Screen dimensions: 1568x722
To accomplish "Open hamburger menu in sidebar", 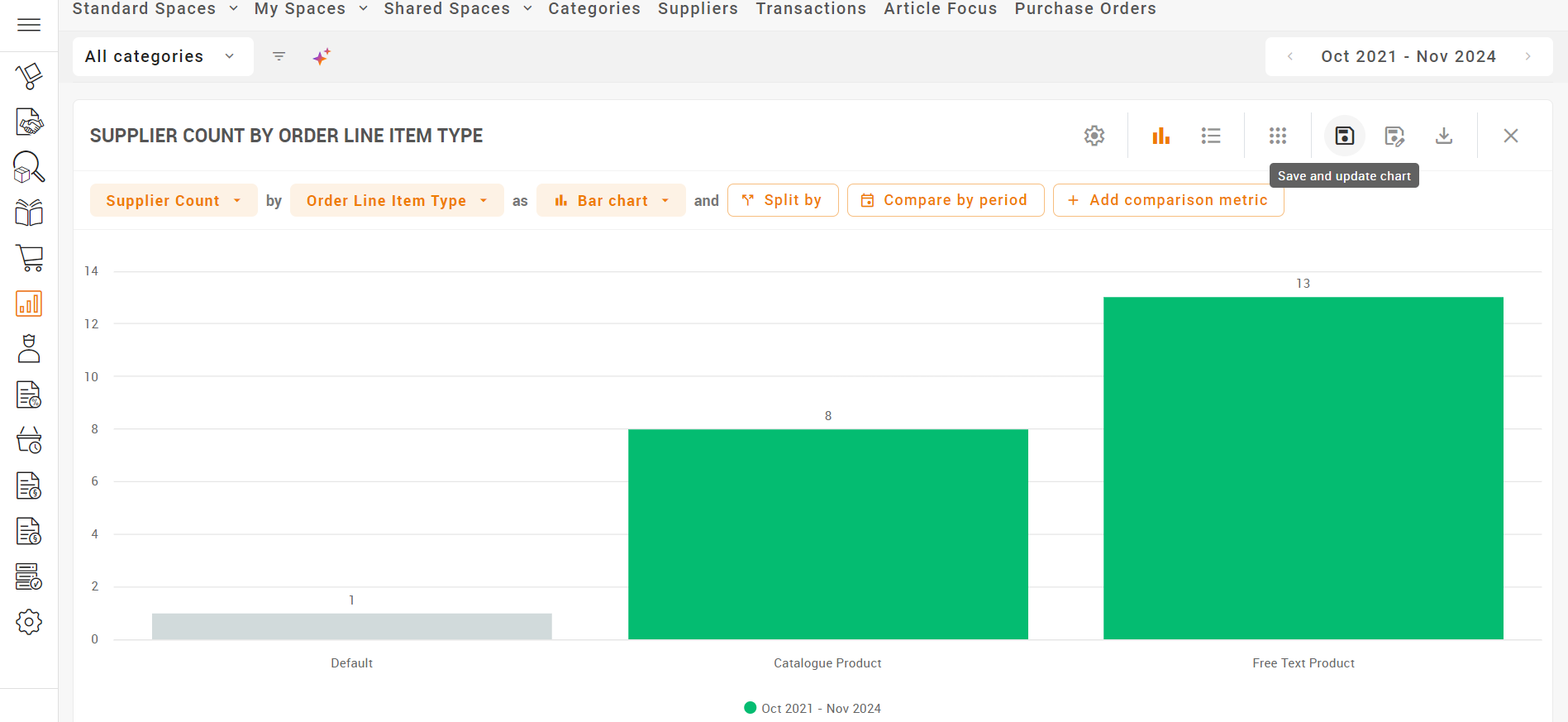I will pos(29,25).
